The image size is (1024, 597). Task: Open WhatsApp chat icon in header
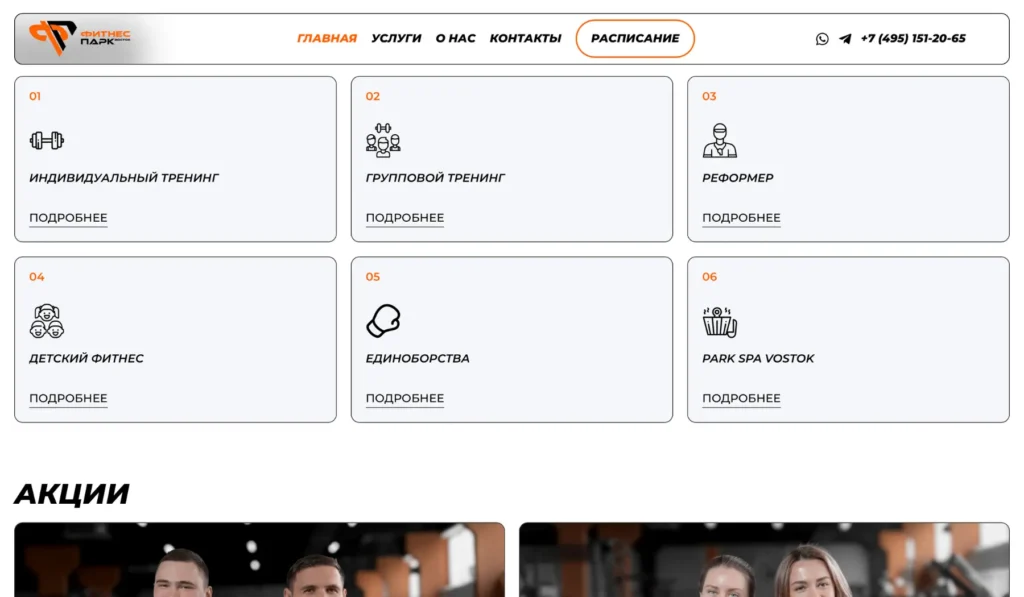pos(822,39)
